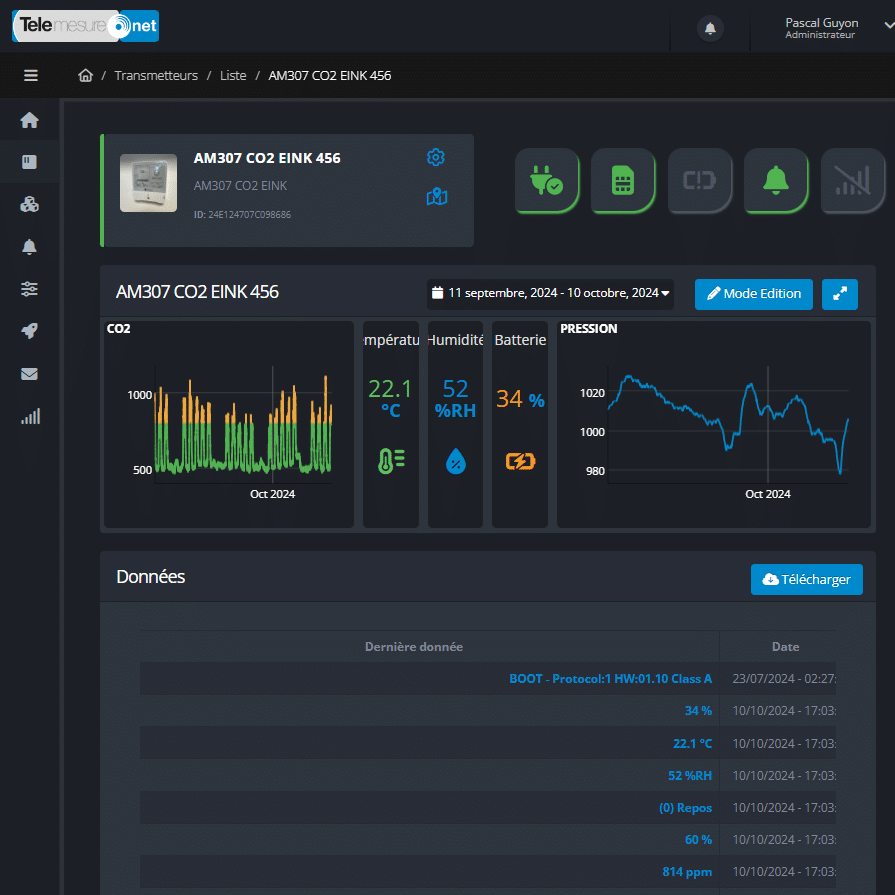Click the power plug status button
This screenshot has height=895, width=895.
point(547,181)
